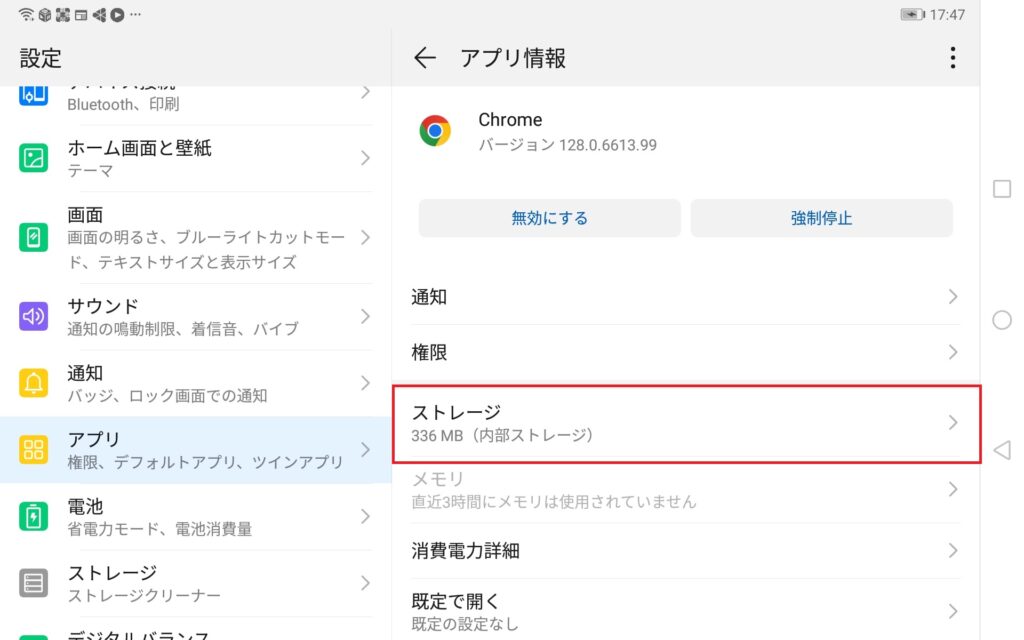The width and height of the screenshot is (1024, 640).
Task: Tap the 設定 title
Action: pos(40,58)
